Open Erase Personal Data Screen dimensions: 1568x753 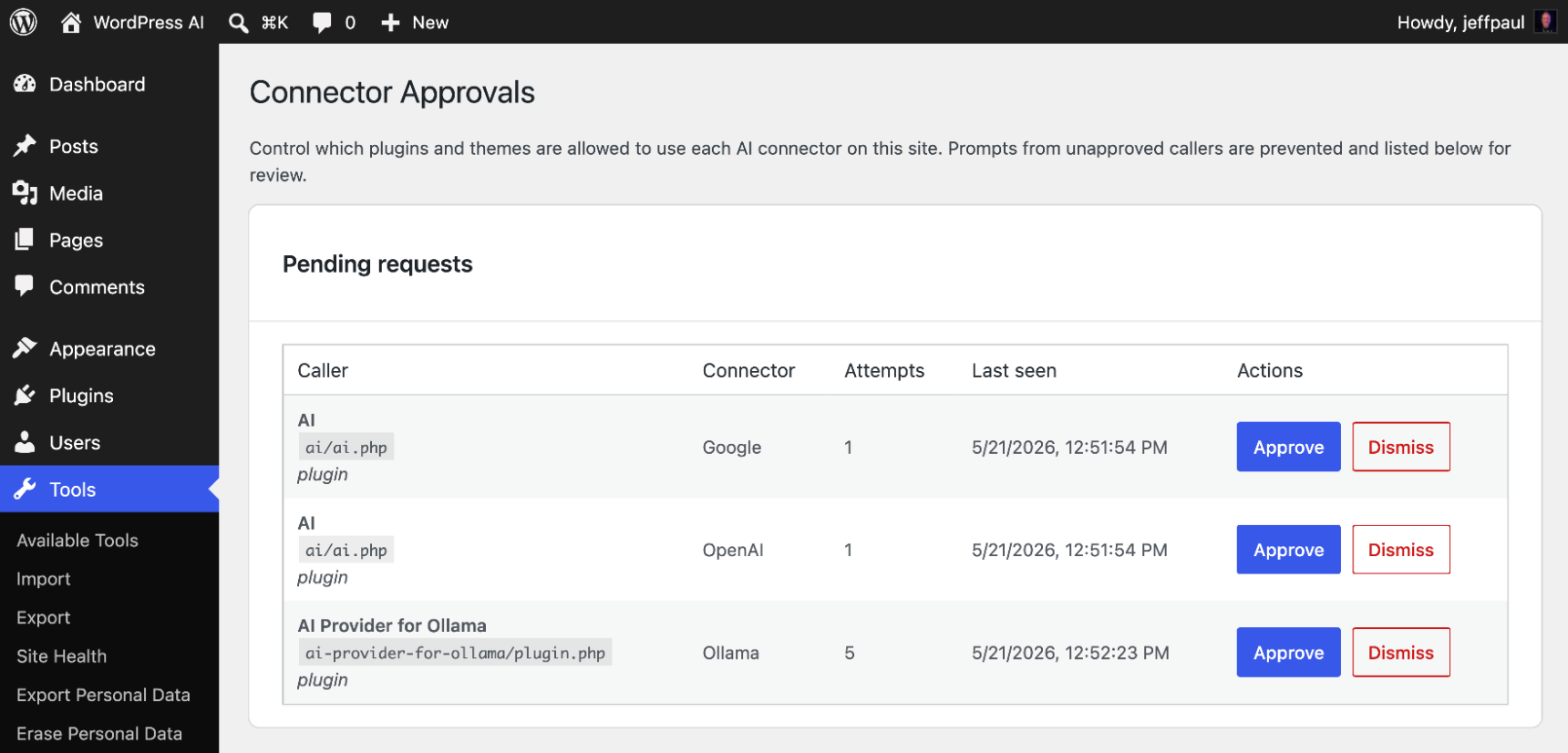point(99,734)
